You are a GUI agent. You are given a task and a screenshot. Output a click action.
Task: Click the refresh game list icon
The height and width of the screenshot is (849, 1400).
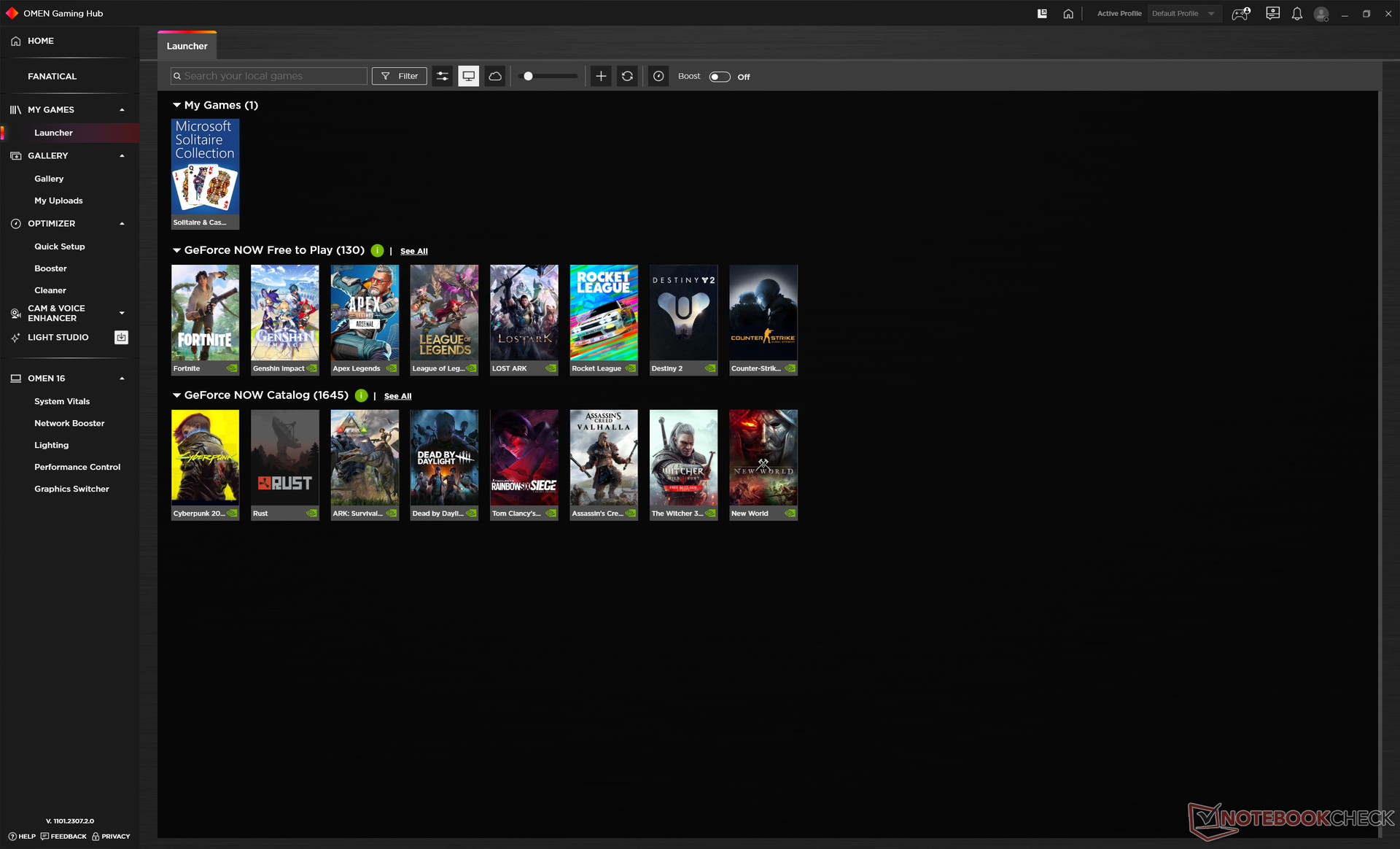click(627, 76)
